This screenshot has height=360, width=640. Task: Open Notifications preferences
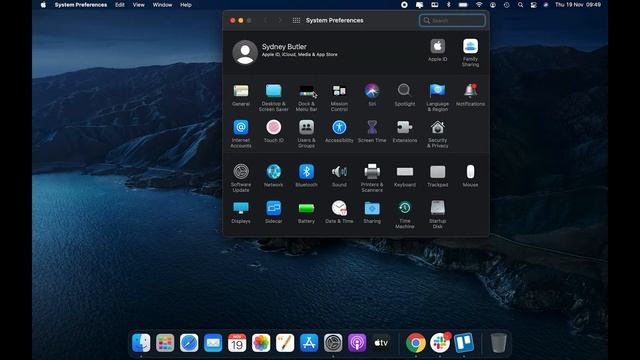(470, 95)
